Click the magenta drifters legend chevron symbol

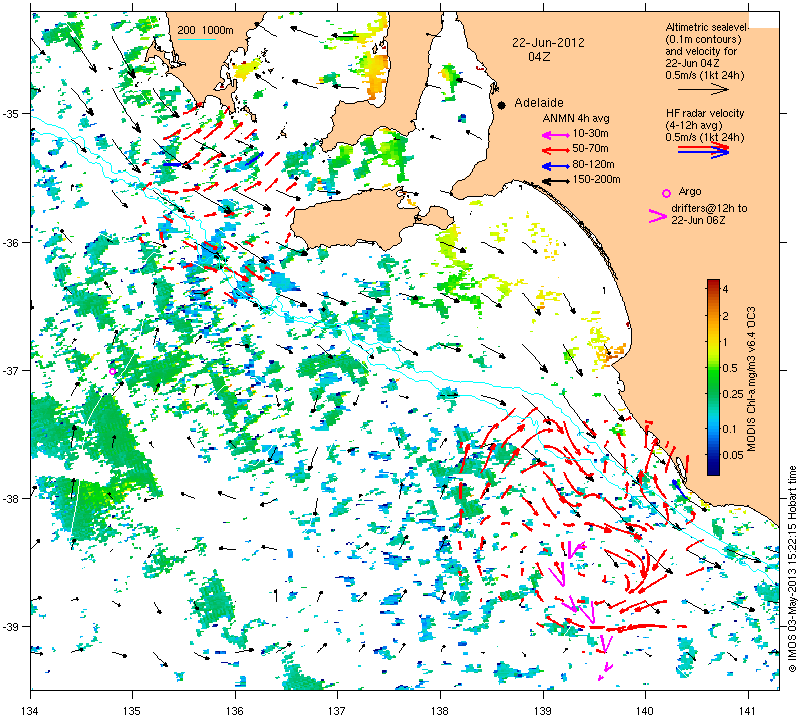(x=657, y=216)
